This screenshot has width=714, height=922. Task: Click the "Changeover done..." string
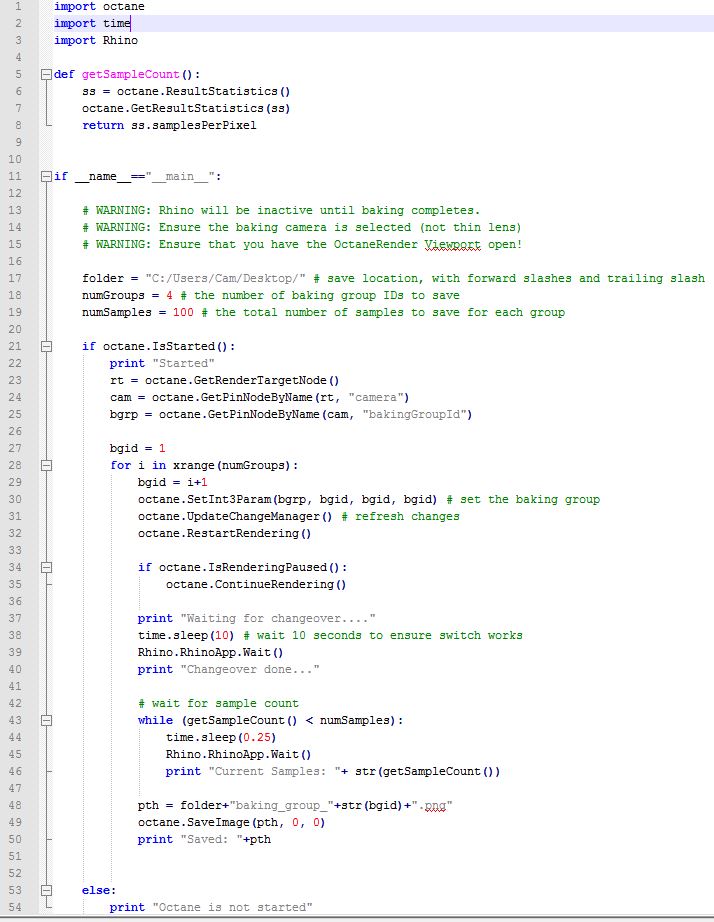(250, 670)
